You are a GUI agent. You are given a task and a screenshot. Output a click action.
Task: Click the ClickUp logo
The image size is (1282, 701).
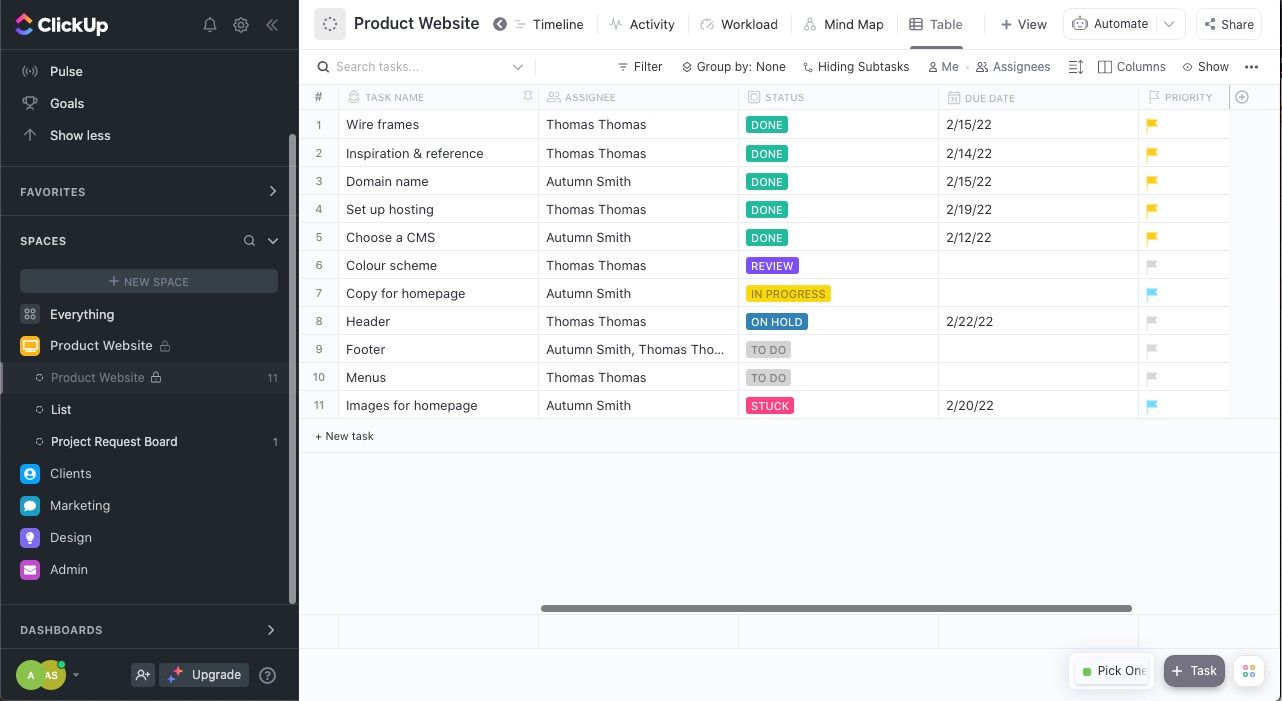(63, 25)
